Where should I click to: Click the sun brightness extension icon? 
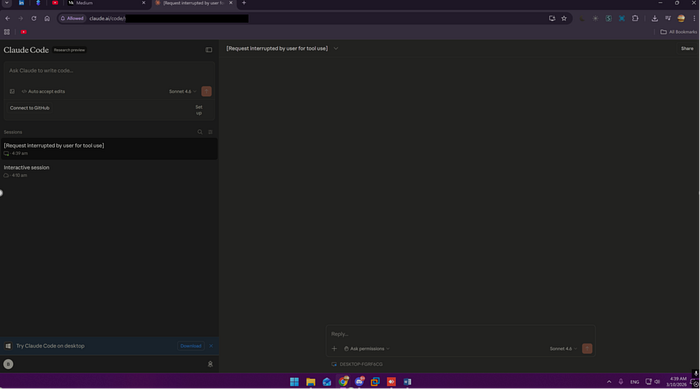595,18
